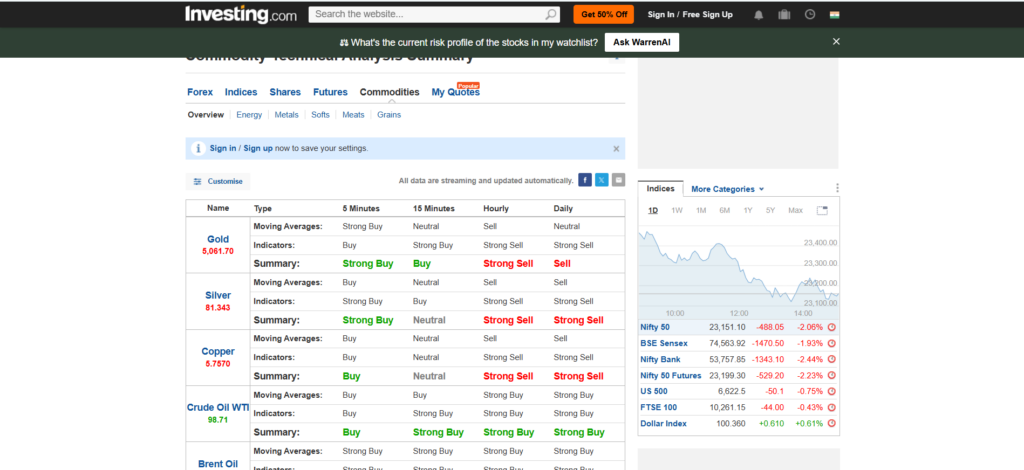Click the info icon in notice bar
This screenshot has width=1024, height=470.
click(x=198, y=149)
